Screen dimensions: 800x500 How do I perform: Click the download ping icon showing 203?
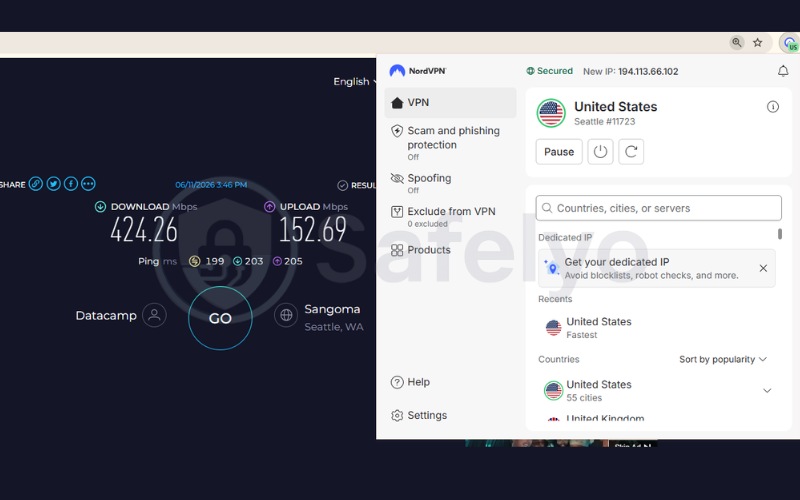(x=237, y=261)
